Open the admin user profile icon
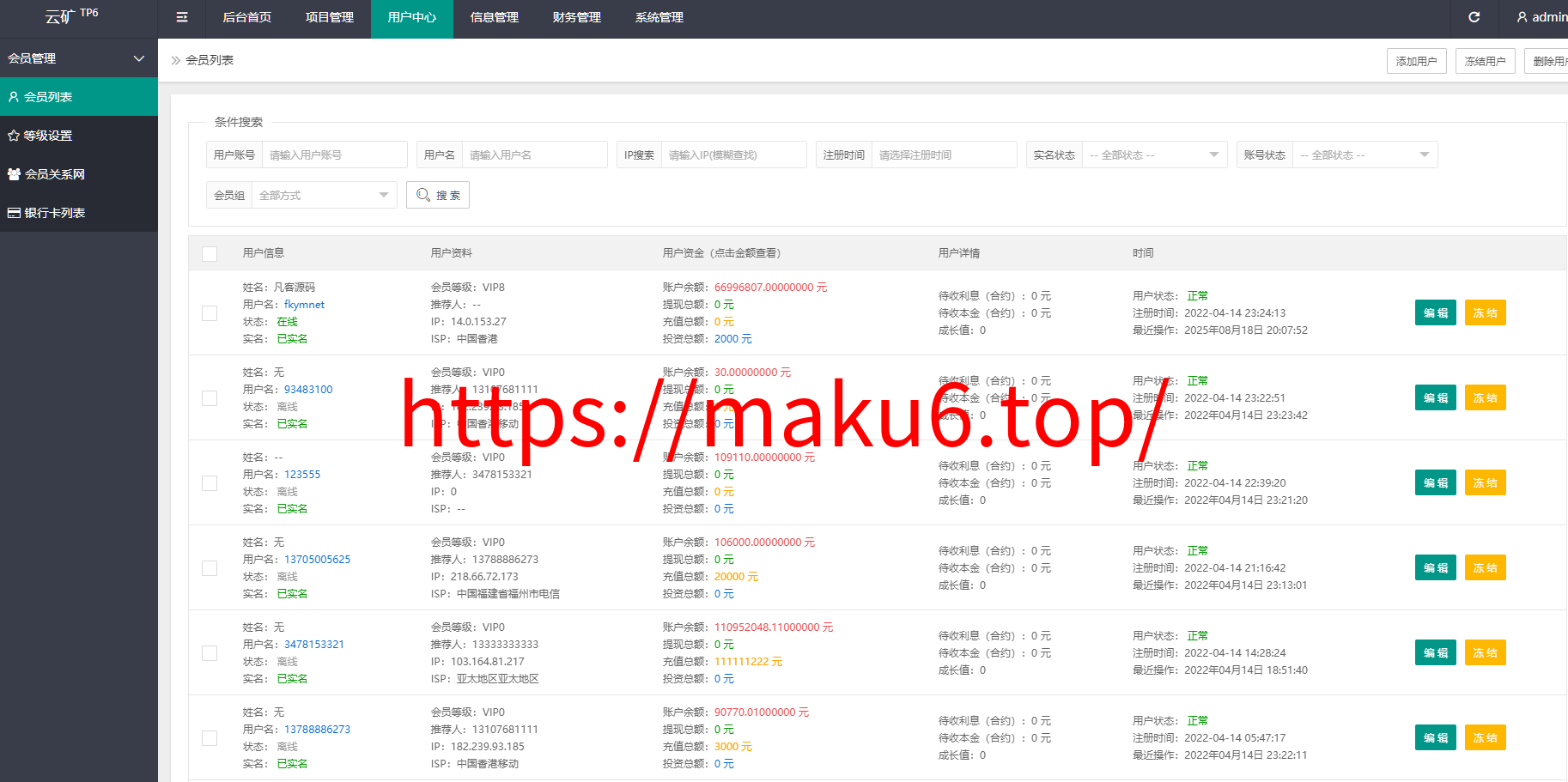Viewport: 1568px width, 782px height. (x=1522, y=17)
